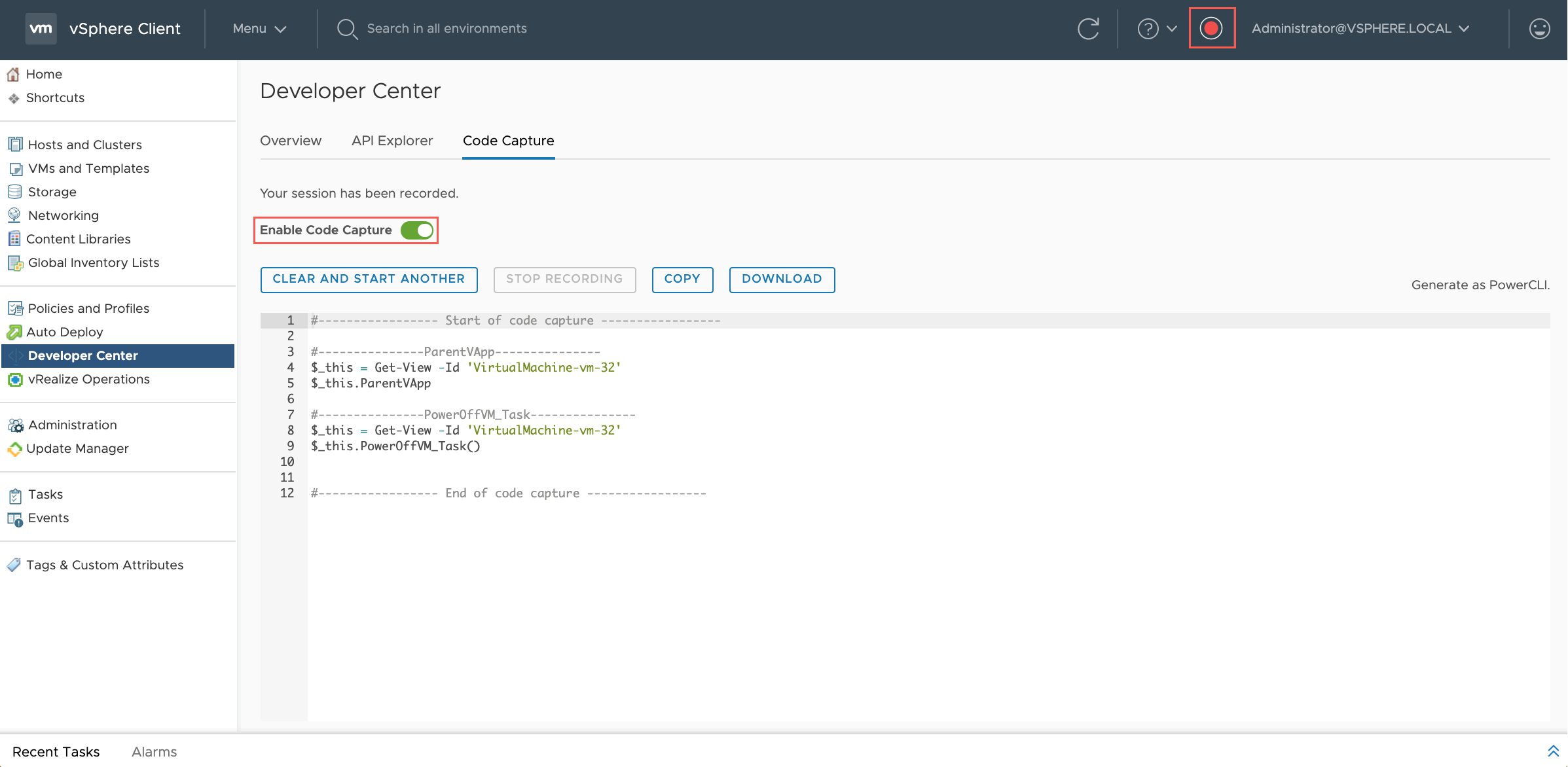The image size is (1568, 767).
Task: Switch to the API Explorer tab
Action: tap(392, 141)
